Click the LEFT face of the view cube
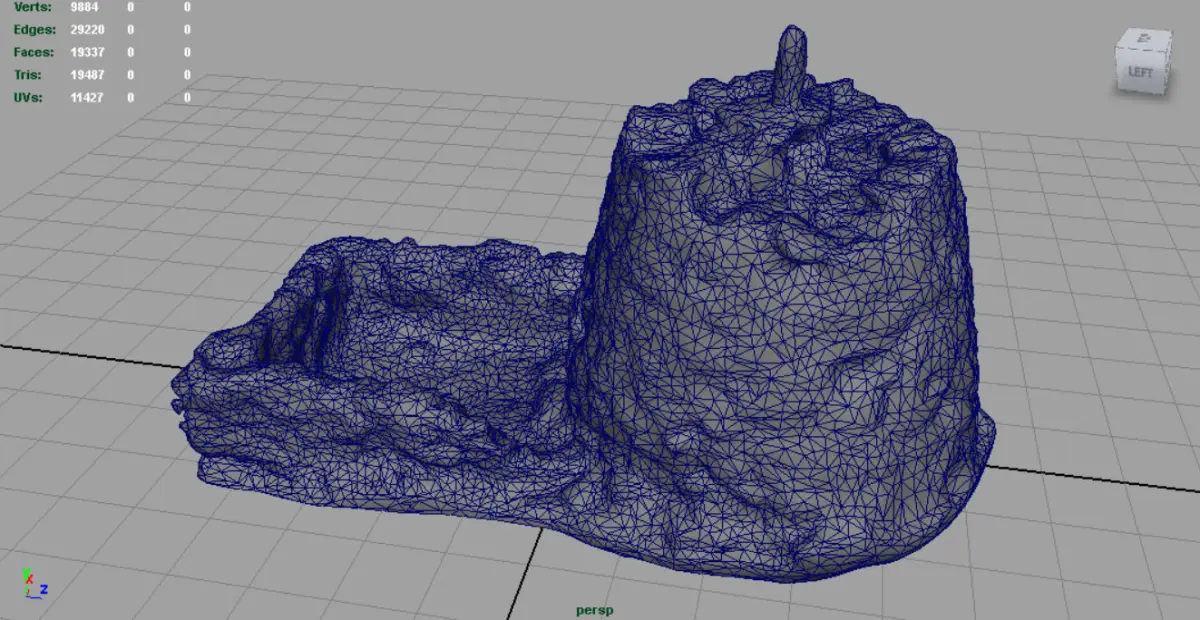 (x=1140, y=71)
